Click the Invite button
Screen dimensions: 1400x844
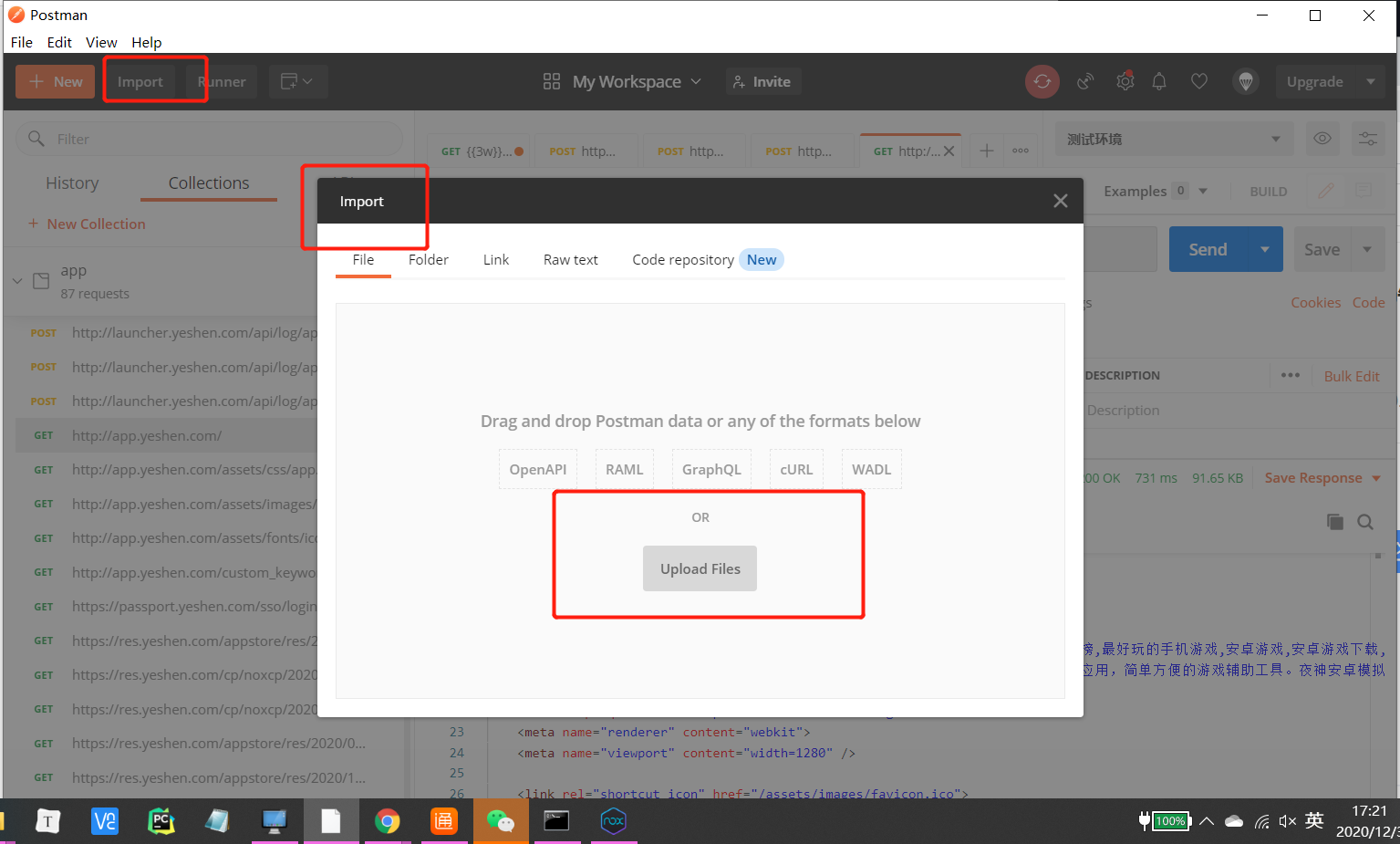pos(762,81)
